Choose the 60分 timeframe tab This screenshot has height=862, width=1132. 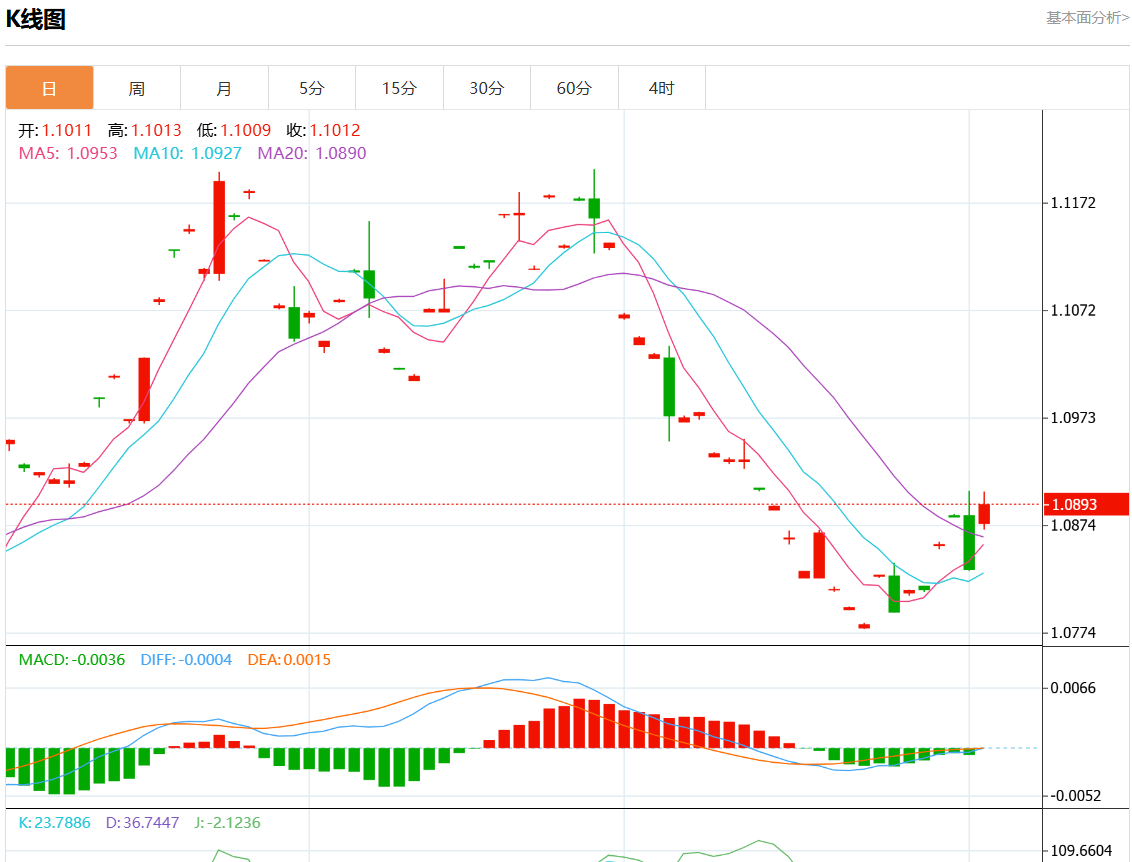(x=574, y=88)
